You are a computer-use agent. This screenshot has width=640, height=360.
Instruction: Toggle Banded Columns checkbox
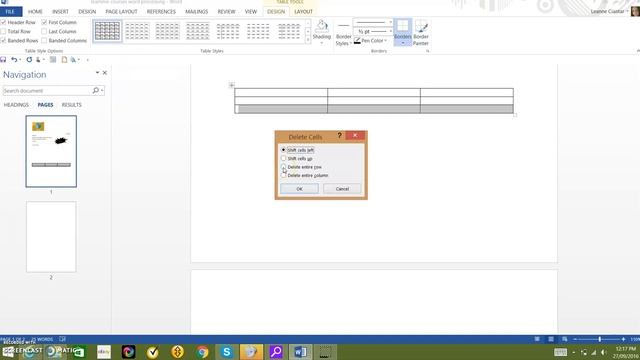click(x=44, y=40)
